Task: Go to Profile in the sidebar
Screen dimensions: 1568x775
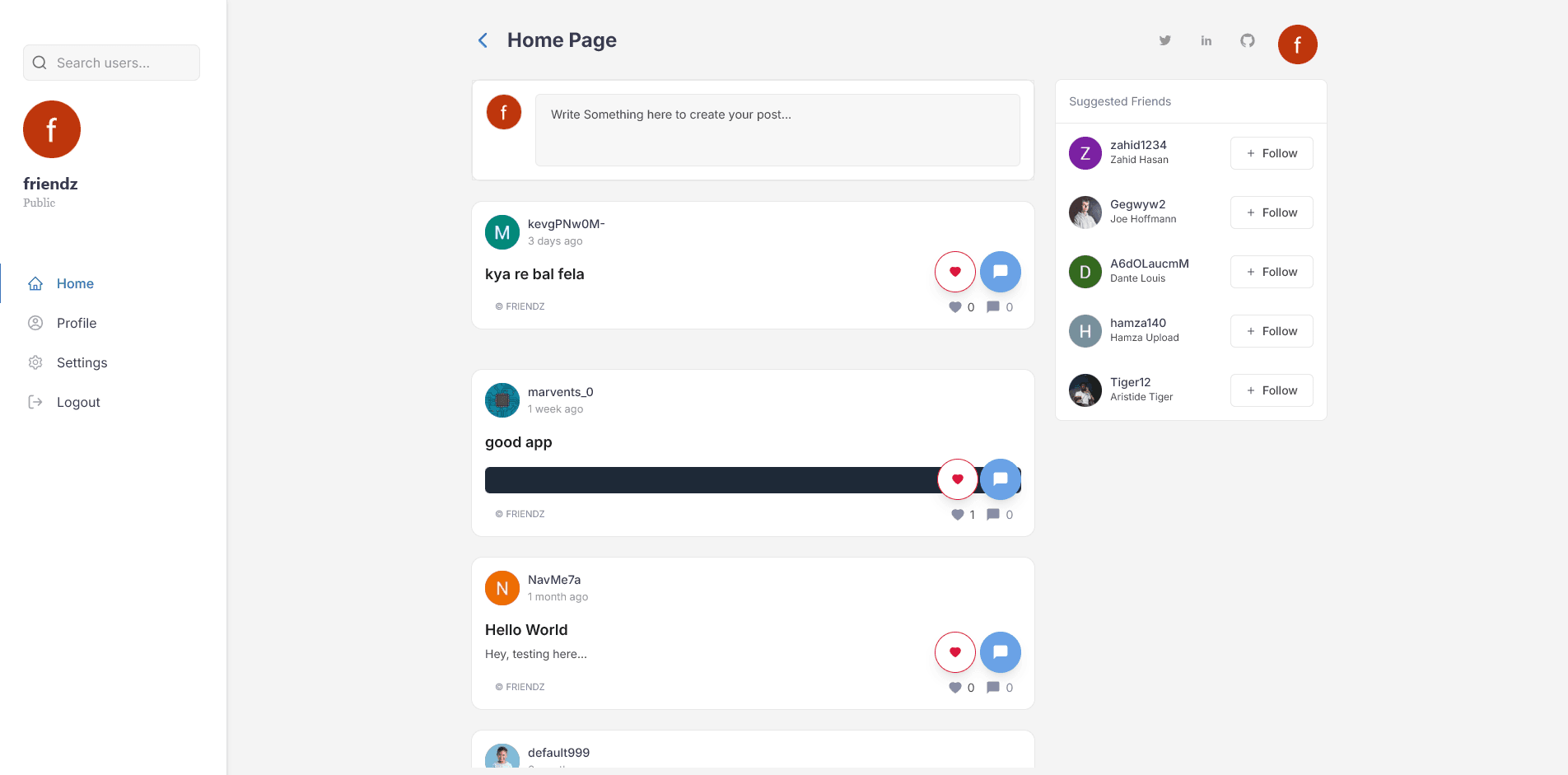Action: (x=77, y=323)
